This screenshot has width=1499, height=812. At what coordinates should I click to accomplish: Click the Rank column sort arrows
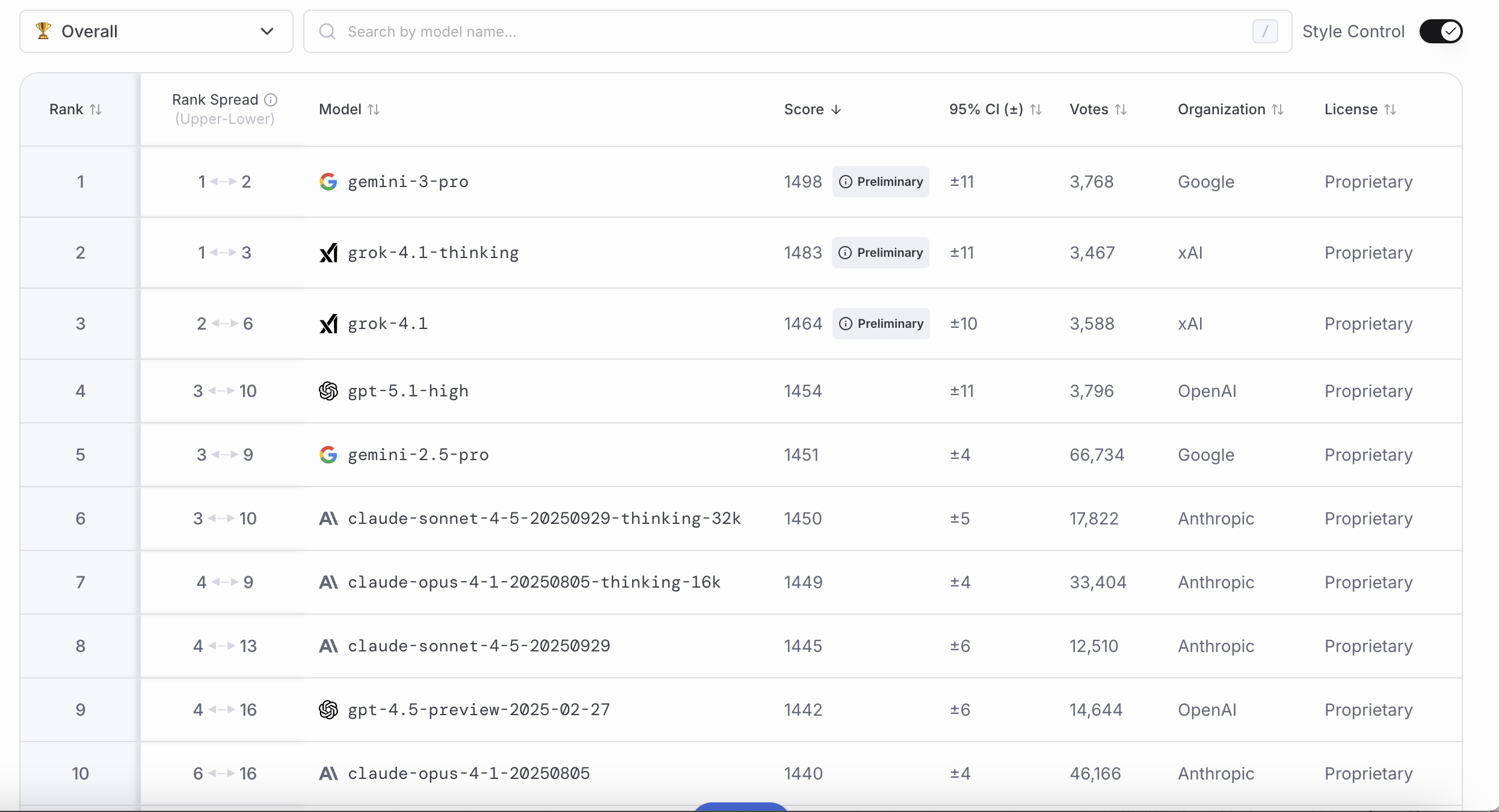pyautogui.click(x=96, y=109)
